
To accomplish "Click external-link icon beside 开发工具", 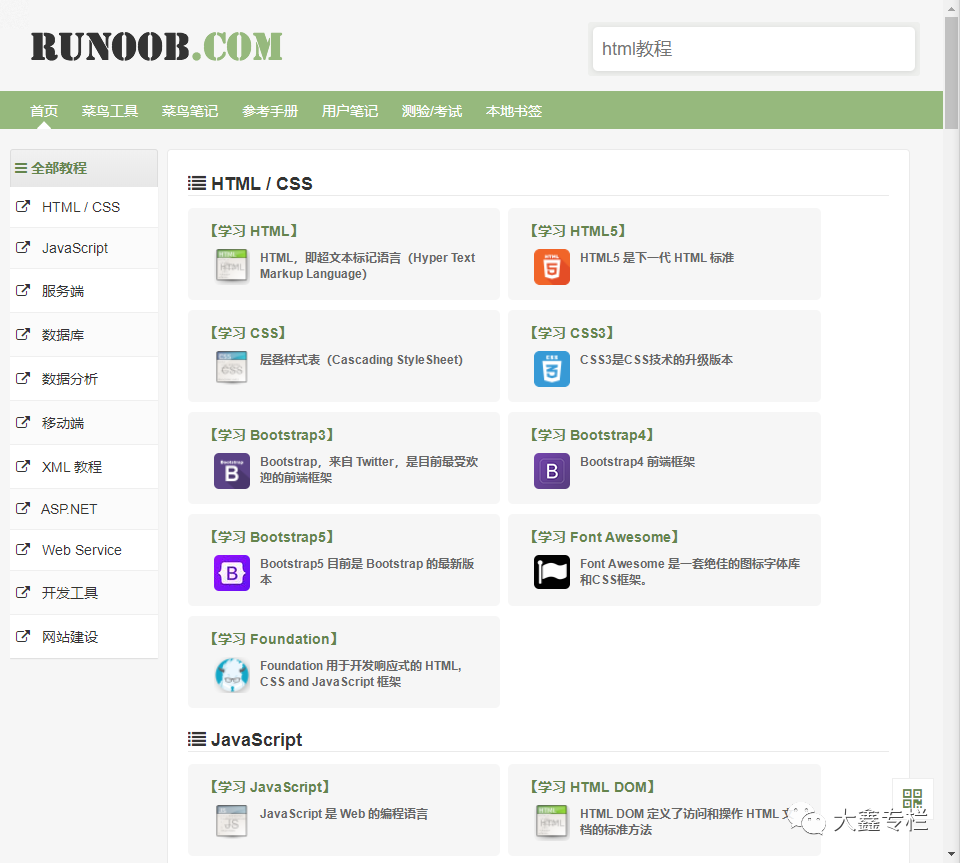I will click(23, 592).
